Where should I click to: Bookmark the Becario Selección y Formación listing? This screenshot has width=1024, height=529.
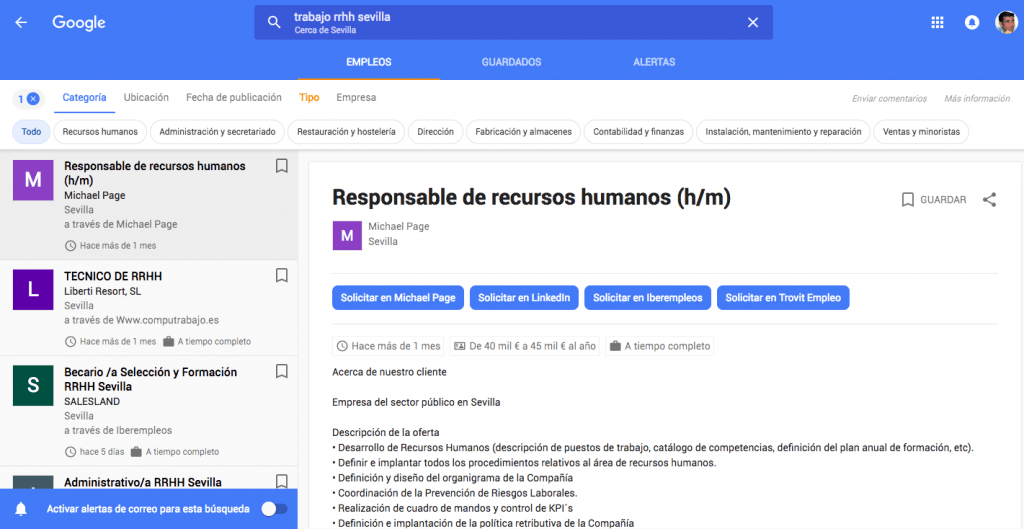(x=281, y=372)
